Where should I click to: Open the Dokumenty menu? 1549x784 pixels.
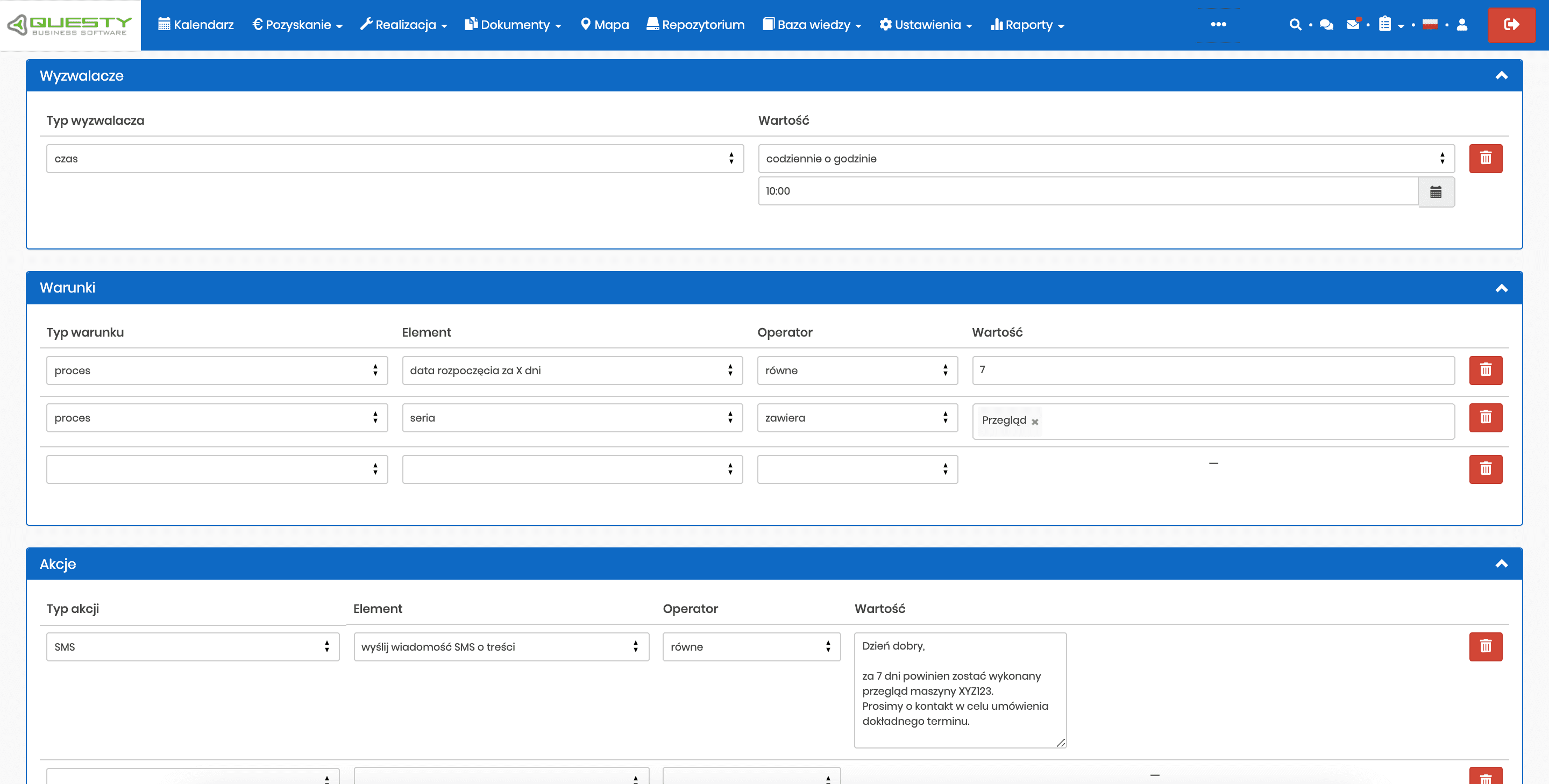[513, 25]
